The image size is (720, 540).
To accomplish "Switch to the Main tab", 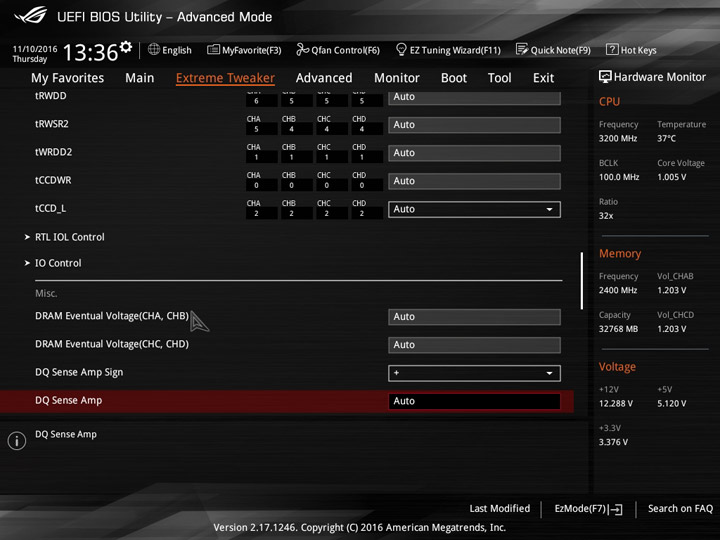I will coord(140,78).
